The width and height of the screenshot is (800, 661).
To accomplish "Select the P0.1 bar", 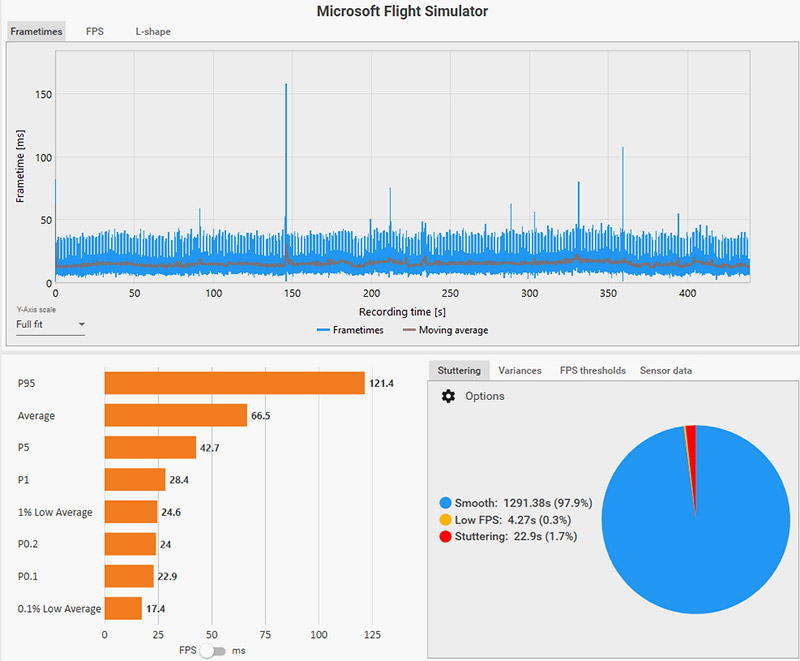I will coord(129,576).
